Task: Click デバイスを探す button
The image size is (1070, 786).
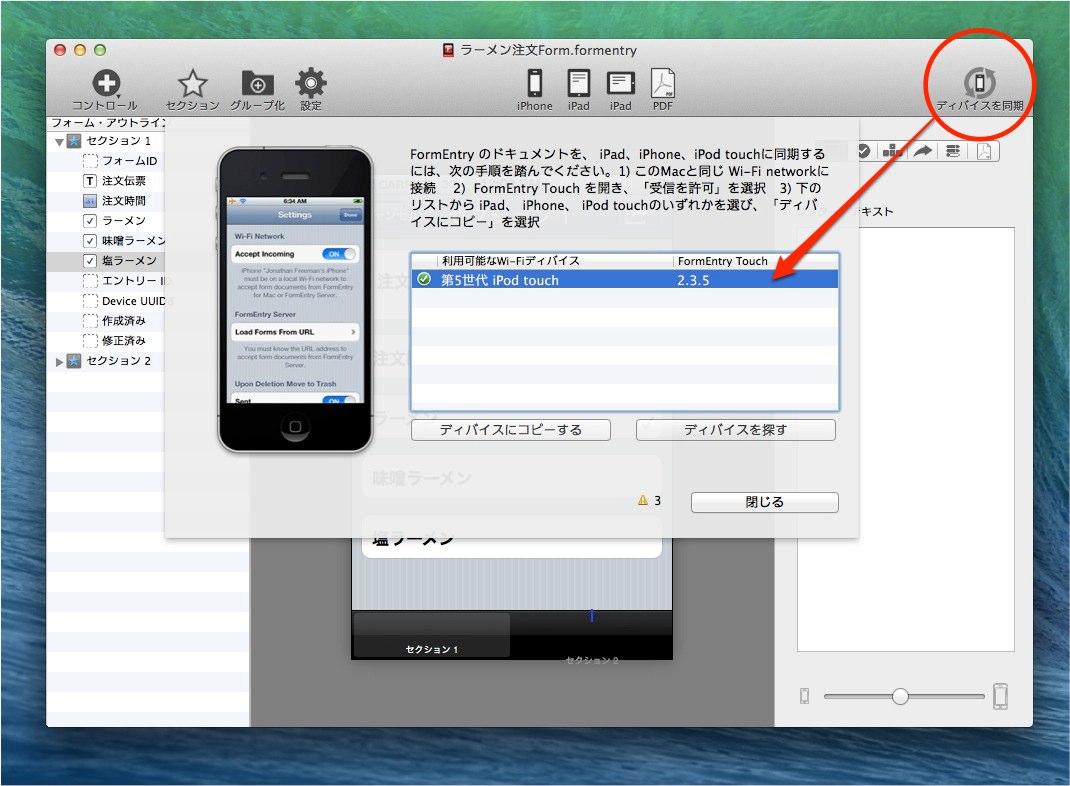Action: pos(736,430)
